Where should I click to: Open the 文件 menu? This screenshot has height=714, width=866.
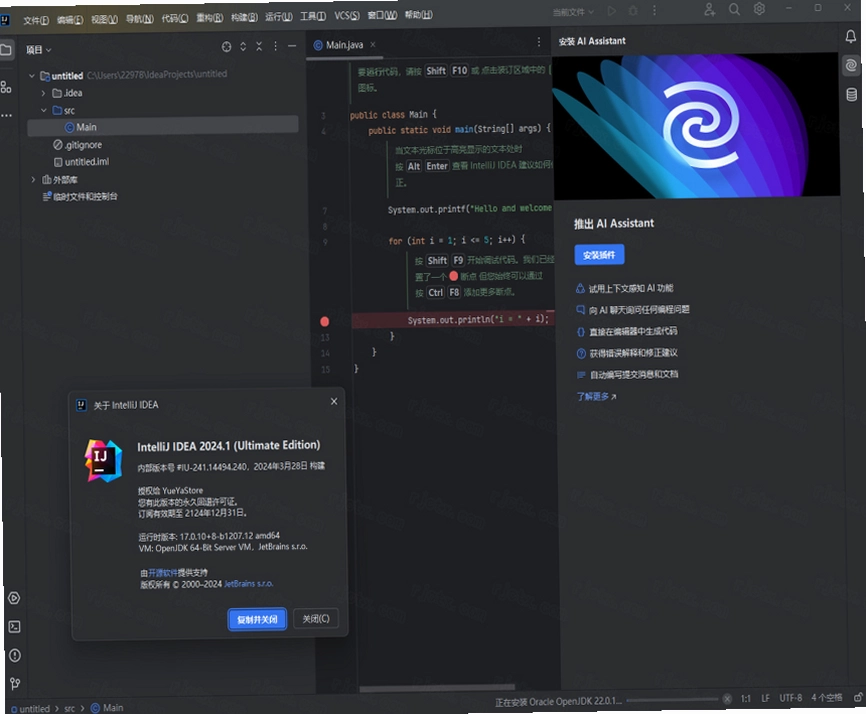(36, 20)
